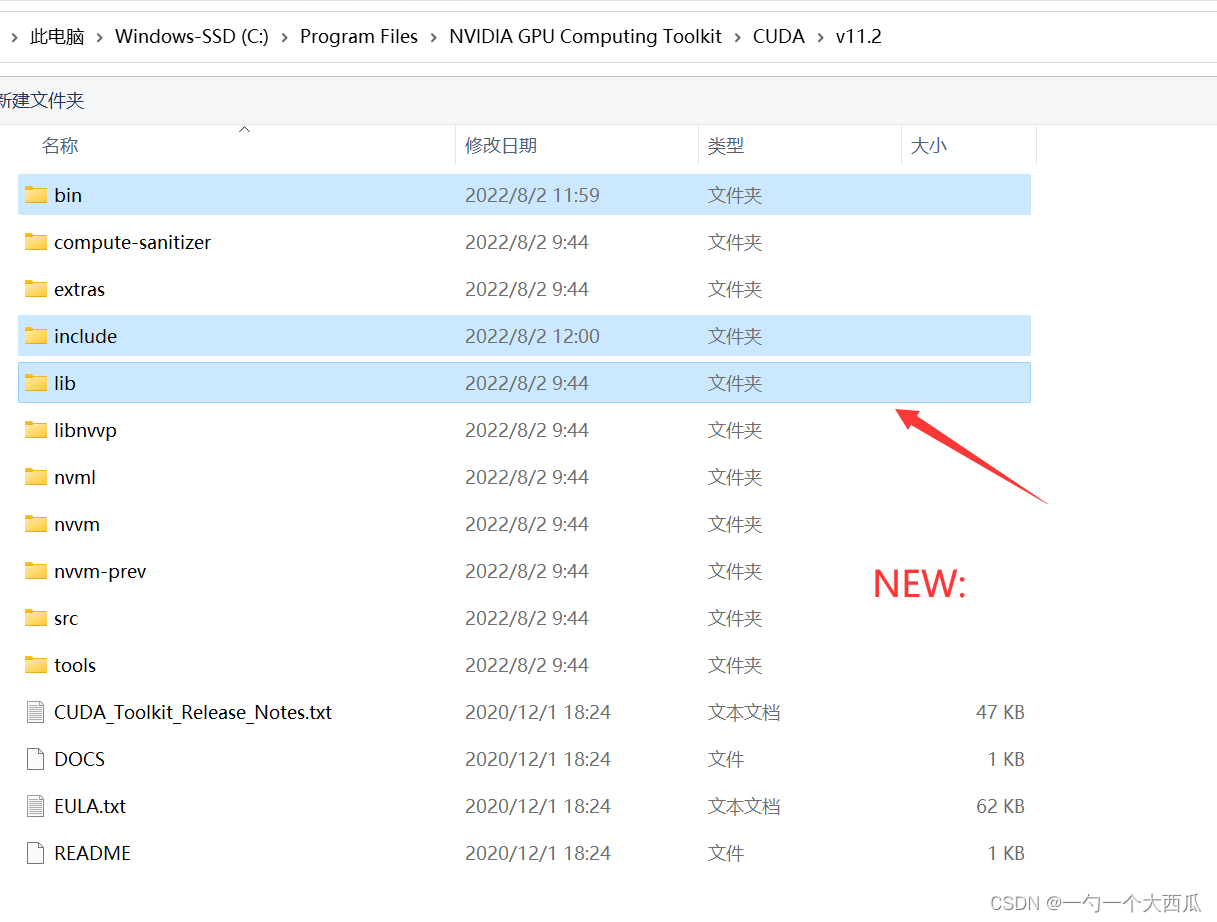Viewport: 1217px width, 922px height.
Task: Expand the chevron after Windows-SSD (C:)
Action: pos(285,37)
